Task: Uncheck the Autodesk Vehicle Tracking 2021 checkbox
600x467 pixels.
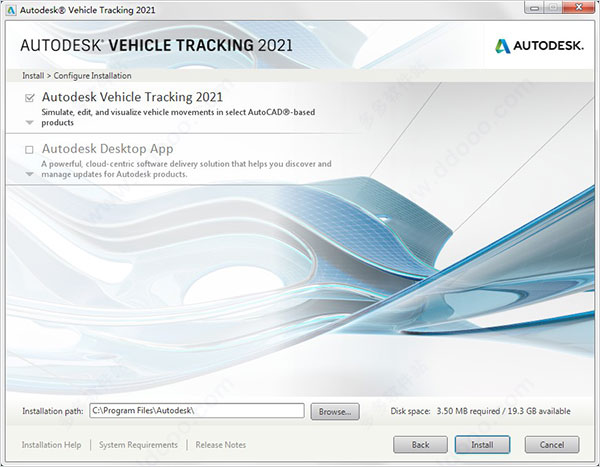Action: (x=29, y=98)
